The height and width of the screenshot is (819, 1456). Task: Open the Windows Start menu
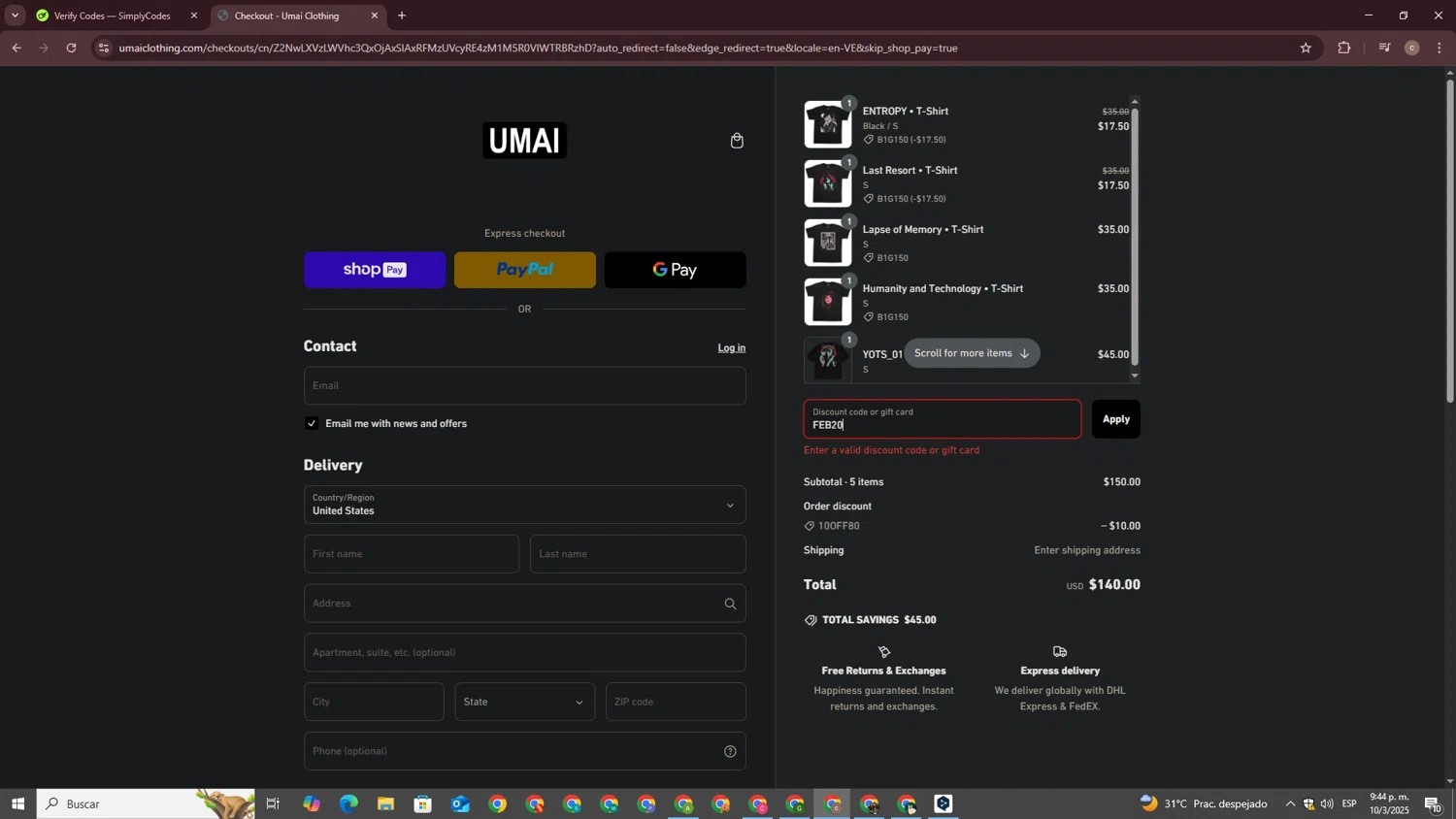coord(17,803)
